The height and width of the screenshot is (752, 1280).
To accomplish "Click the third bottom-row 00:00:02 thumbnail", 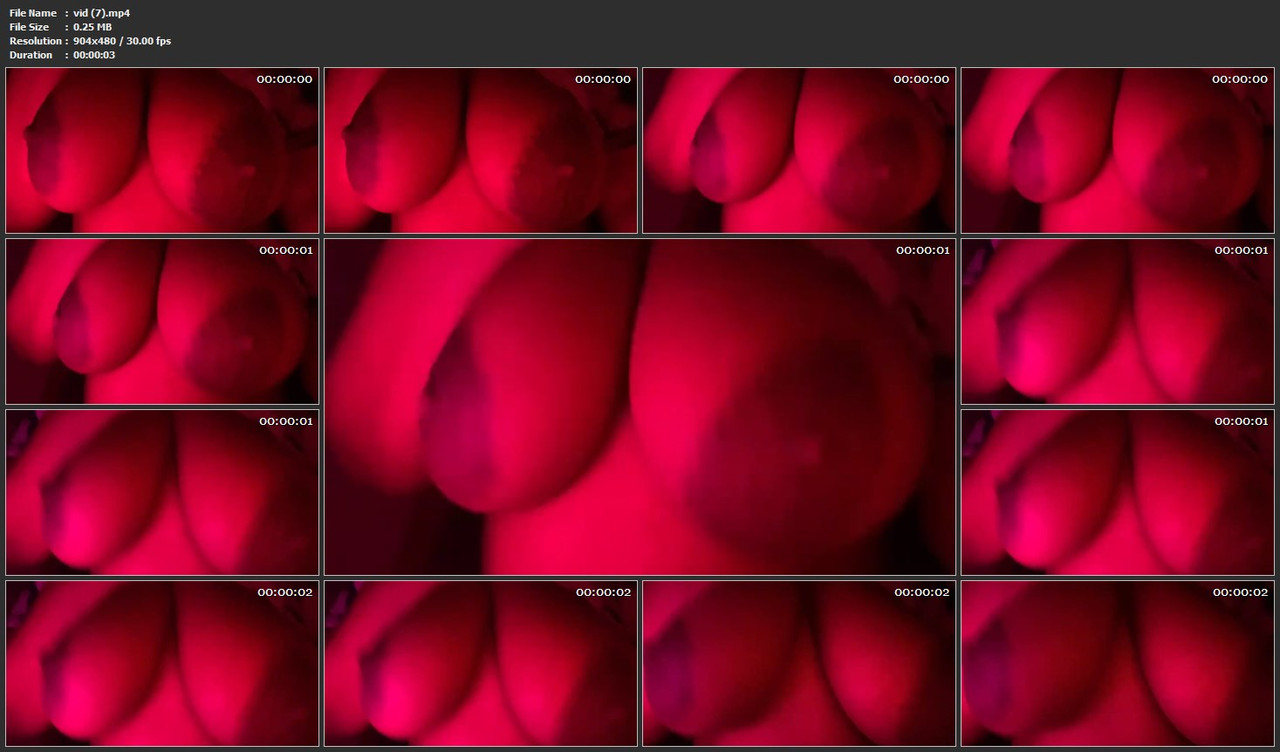I will point(798,663).
